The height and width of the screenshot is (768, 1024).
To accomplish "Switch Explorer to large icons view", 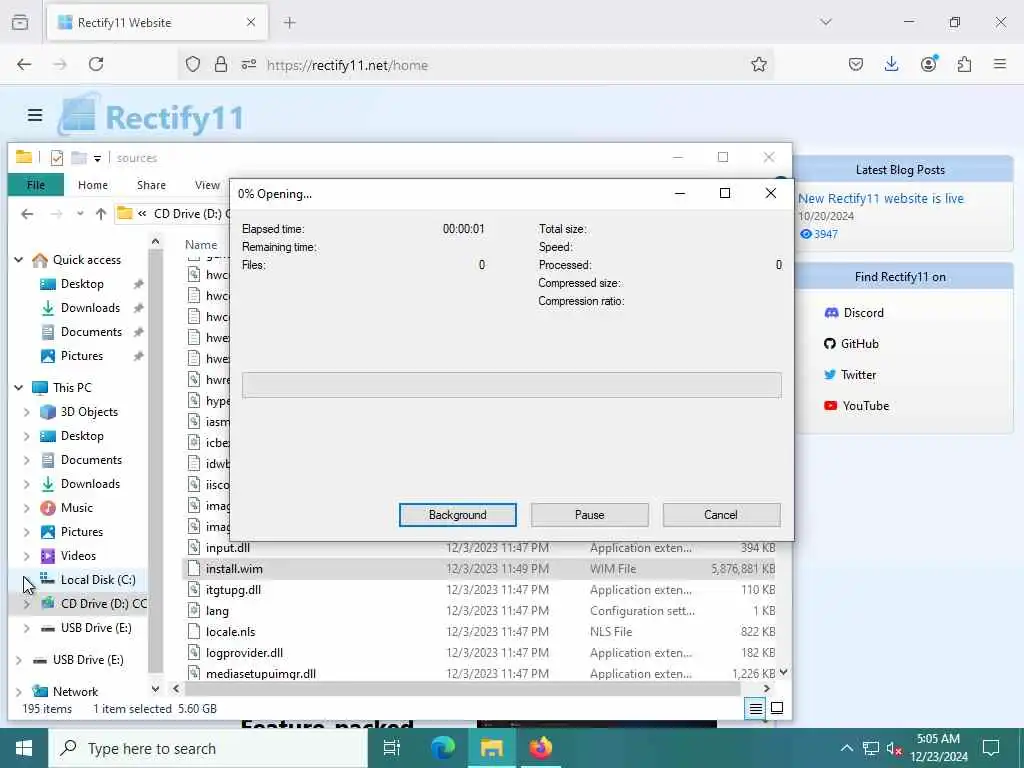I will tap(776, 708).
